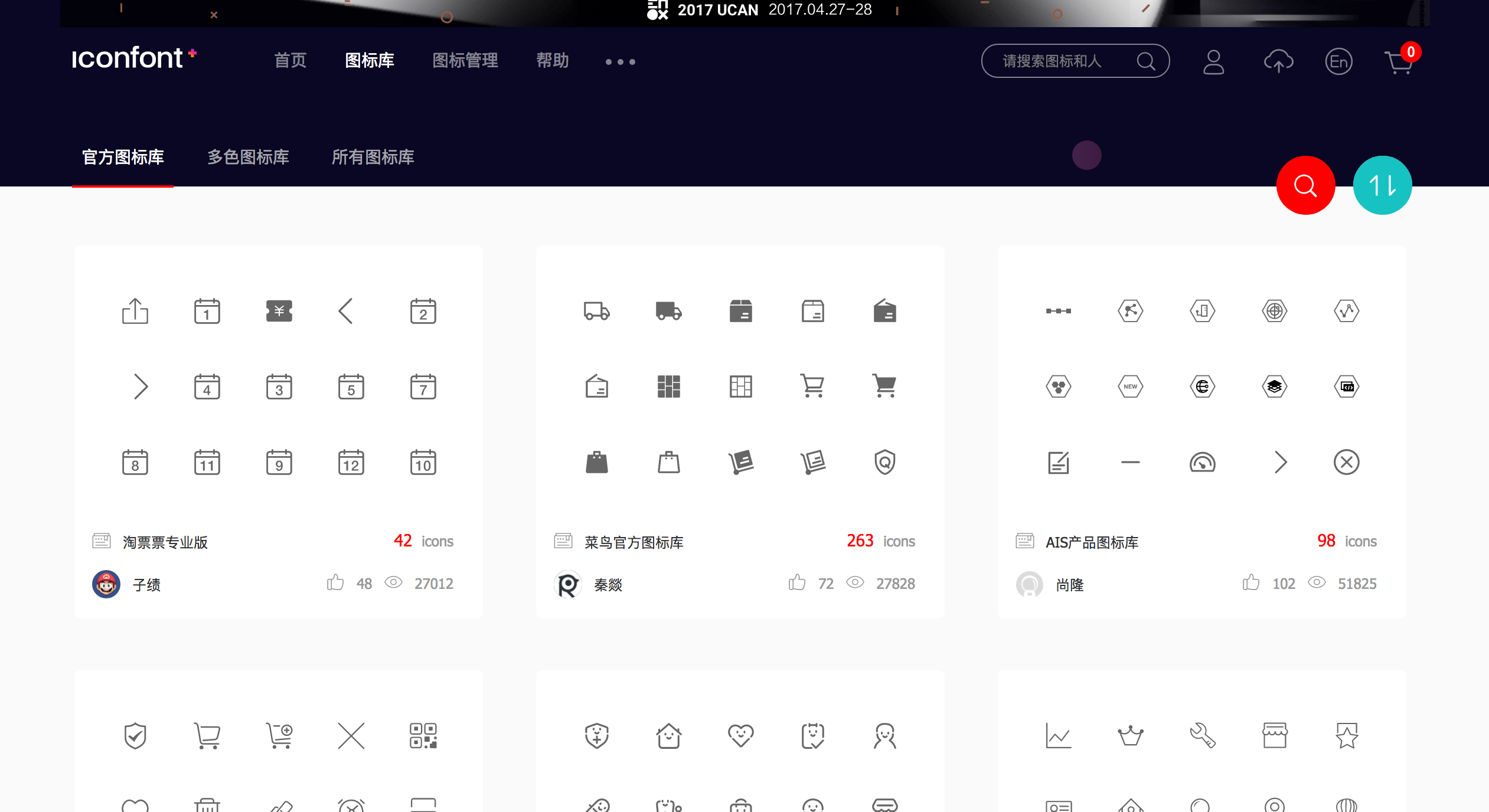Select the right chevron icon in 淘票票专业版
The height and width of the screenshot is (812, 1489).
[141, 387]
